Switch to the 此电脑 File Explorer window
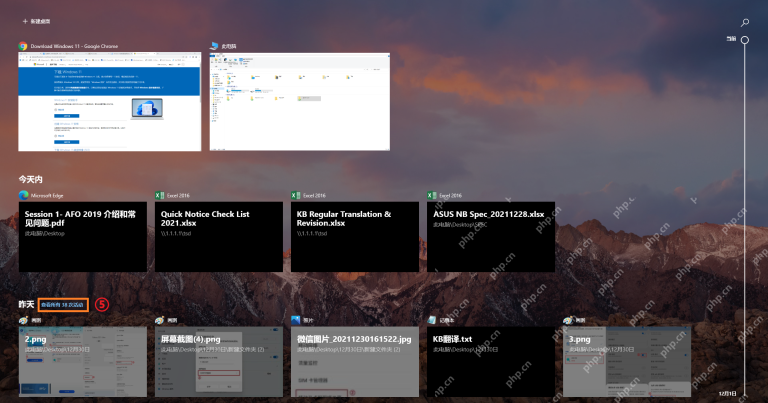The height and width of the screenshot is (403, 768). (300, 102)
